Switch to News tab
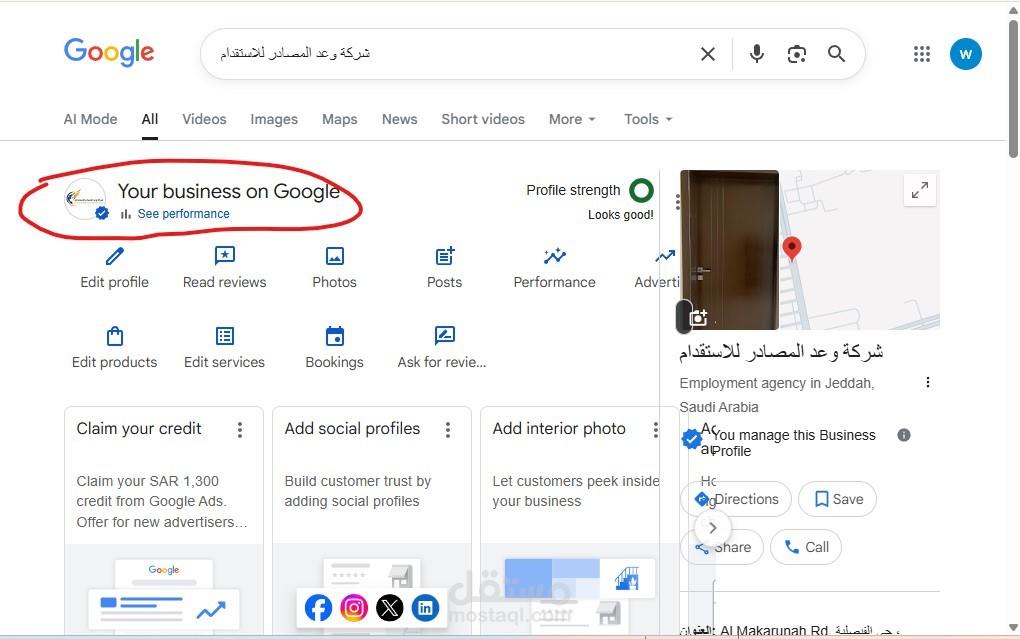 click(399, 119)
